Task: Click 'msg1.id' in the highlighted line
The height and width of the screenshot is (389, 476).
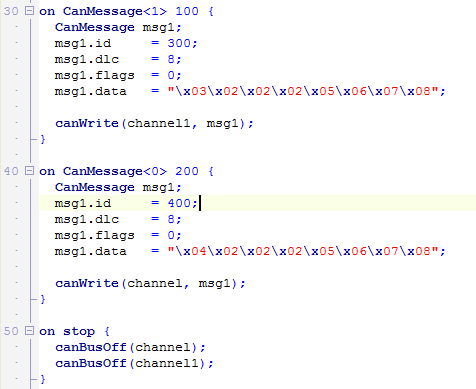Action: pyautogui.click(x=83, y=203)
